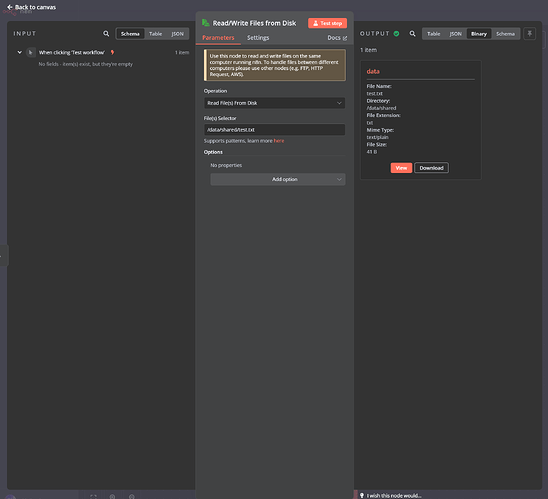The width and height of the screenshot is (548, 499).
Task: Click the Back to canvas arrow
Action: [9, 7]
